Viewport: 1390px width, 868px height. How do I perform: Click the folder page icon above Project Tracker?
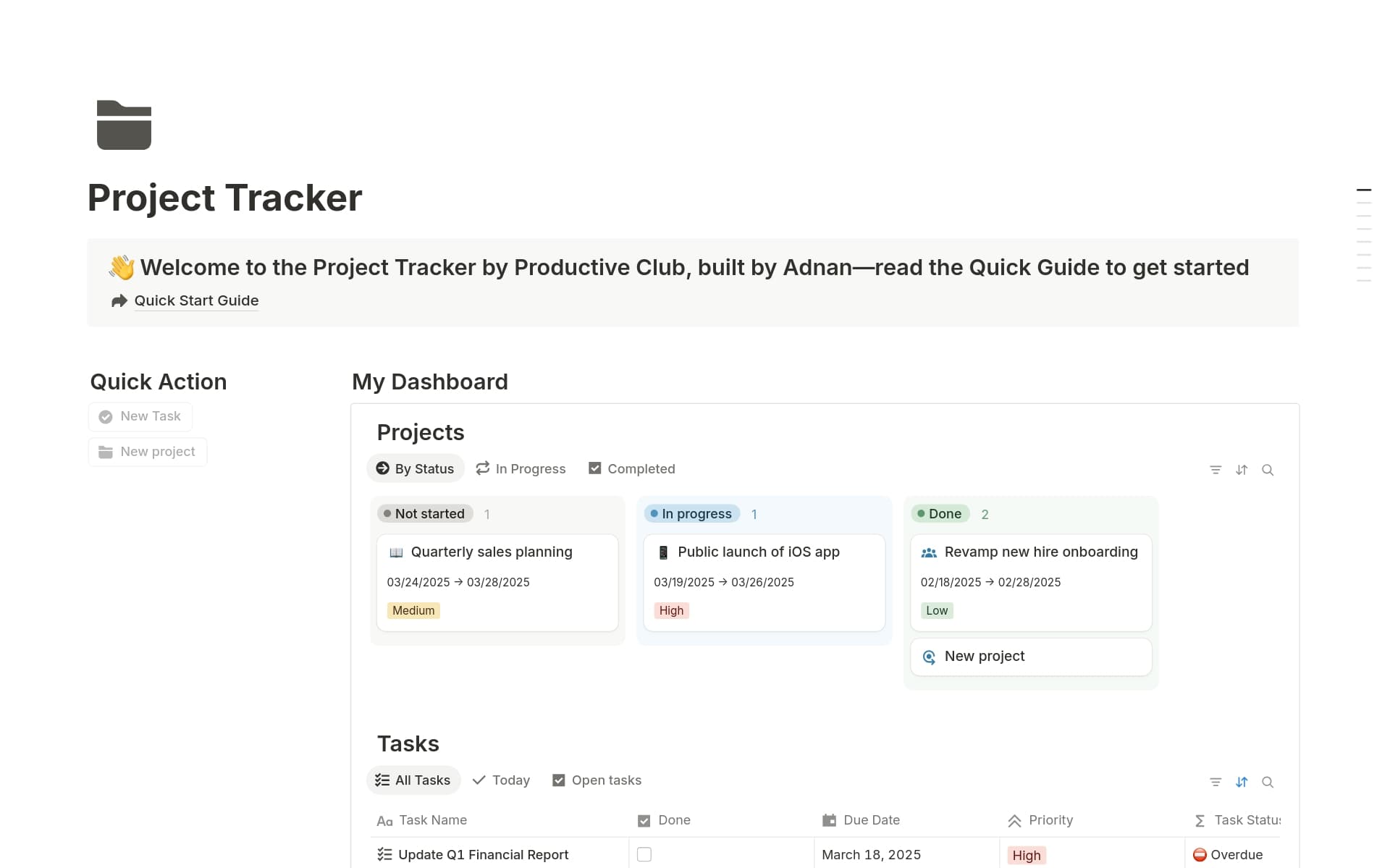[x=123, y=125]
